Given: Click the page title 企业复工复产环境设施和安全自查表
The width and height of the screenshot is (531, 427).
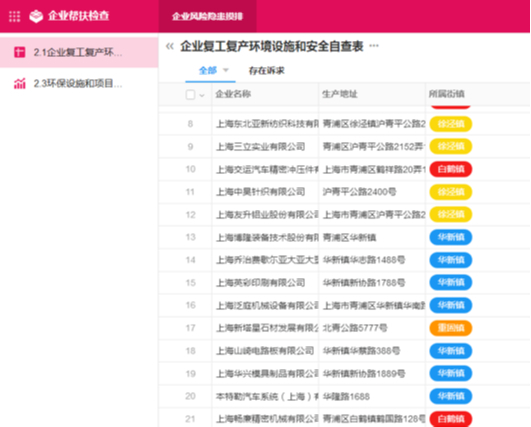Looking at the screenshot, I should click(x=272, y=46).
